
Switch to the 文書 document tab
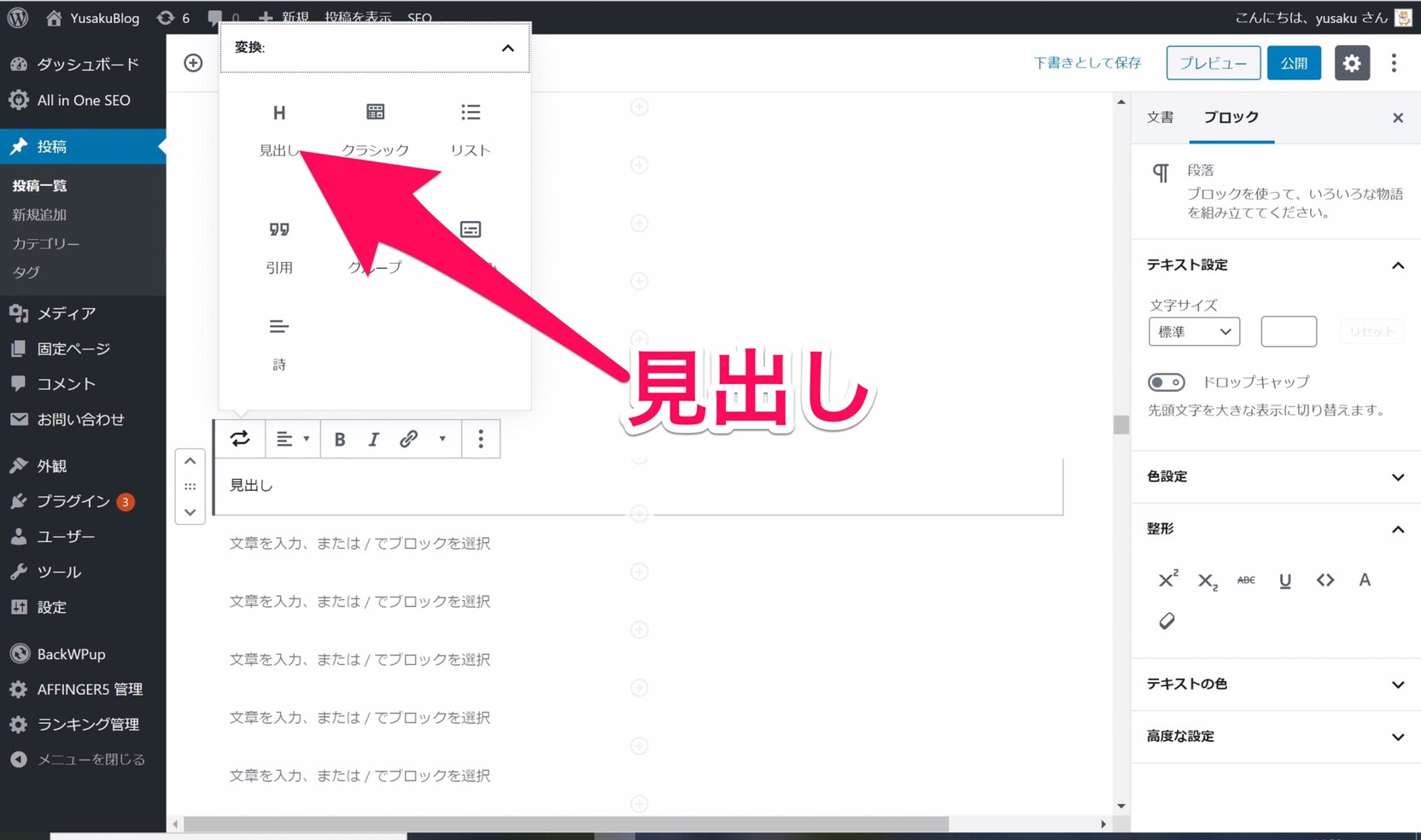tap(1160, 118)
